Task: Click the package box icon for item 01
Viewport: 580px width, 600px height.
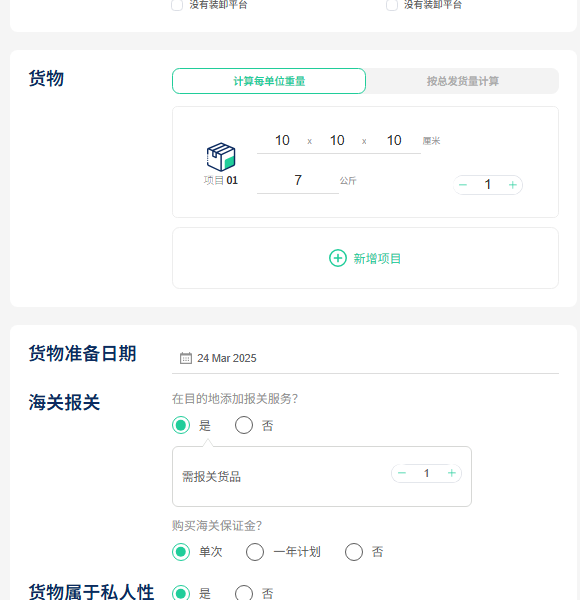Action: click(221, 157)
